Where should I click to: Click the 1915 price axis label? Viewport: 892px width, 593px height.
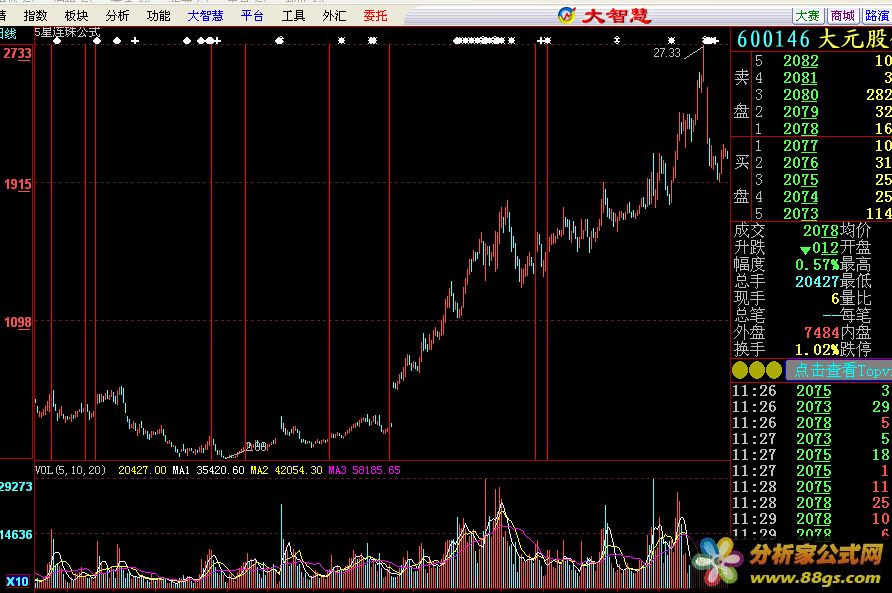18,184
